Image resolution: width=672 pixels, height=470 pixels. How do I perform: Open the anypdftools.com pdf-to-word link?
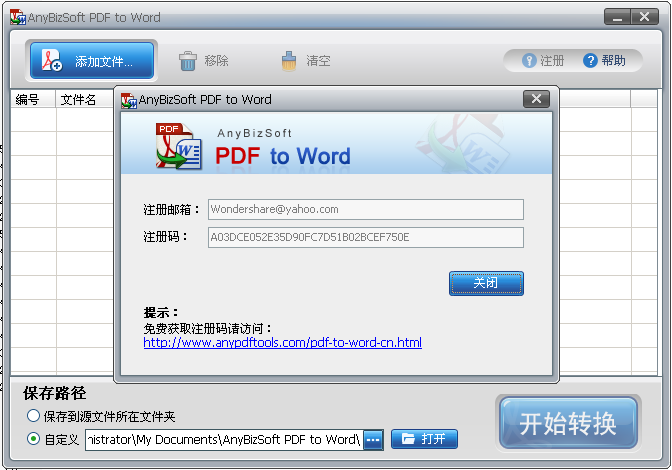point(282,342)
